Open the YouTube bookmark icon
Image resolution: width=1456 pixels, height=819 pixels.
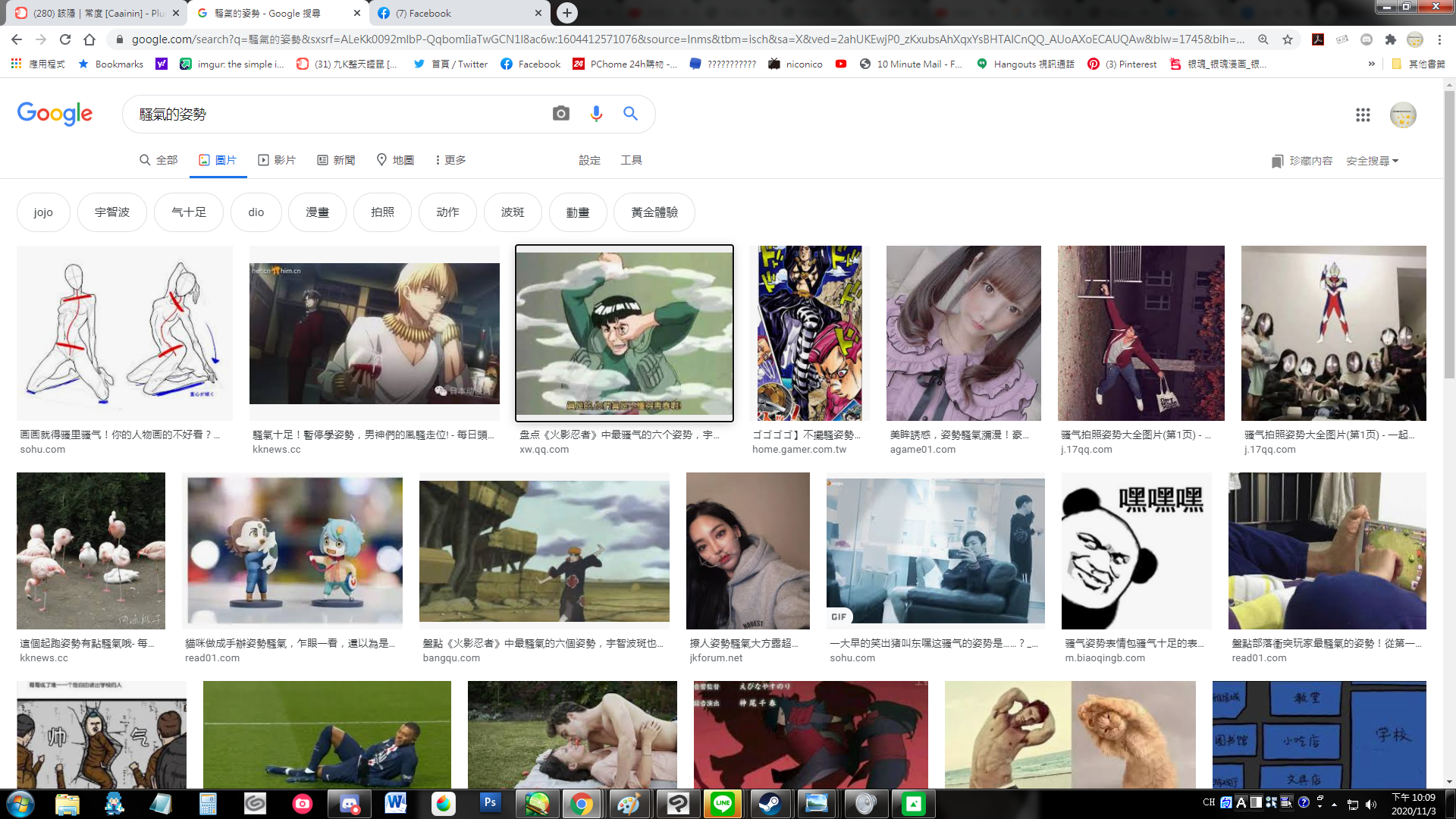(x=841, y=64)
